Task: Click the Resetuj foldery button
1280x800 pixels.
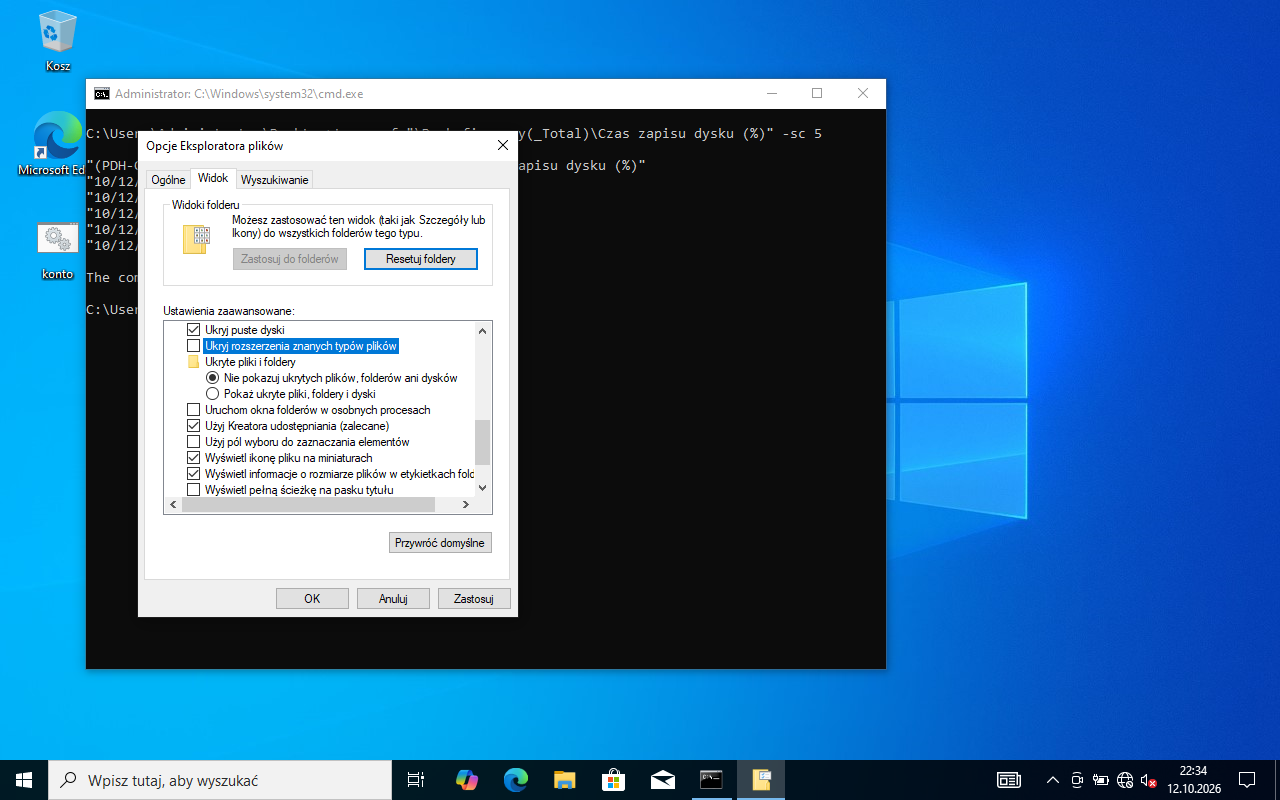Action: pos(421,259)
